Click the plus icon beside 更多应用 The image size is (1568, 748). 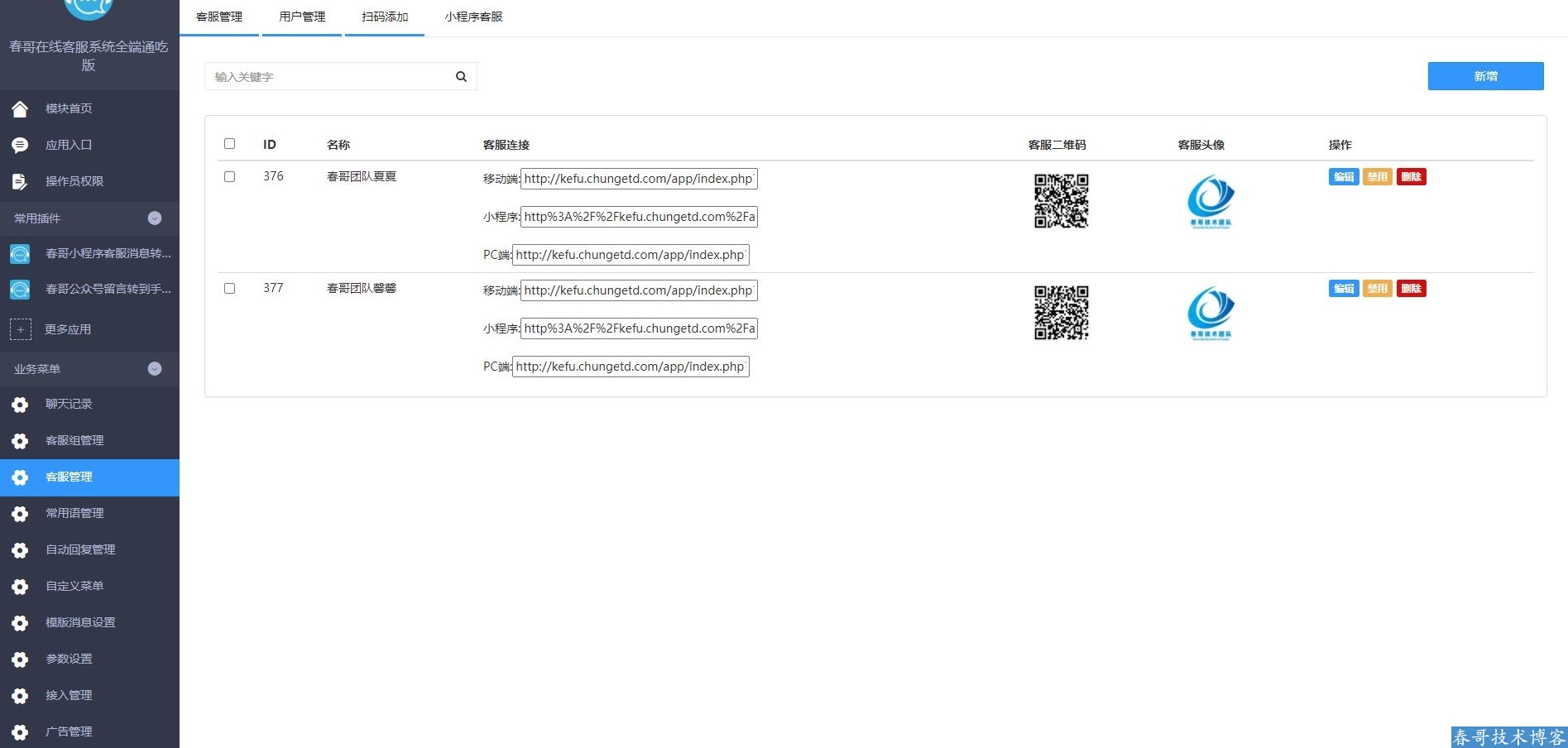coord(20,329)
